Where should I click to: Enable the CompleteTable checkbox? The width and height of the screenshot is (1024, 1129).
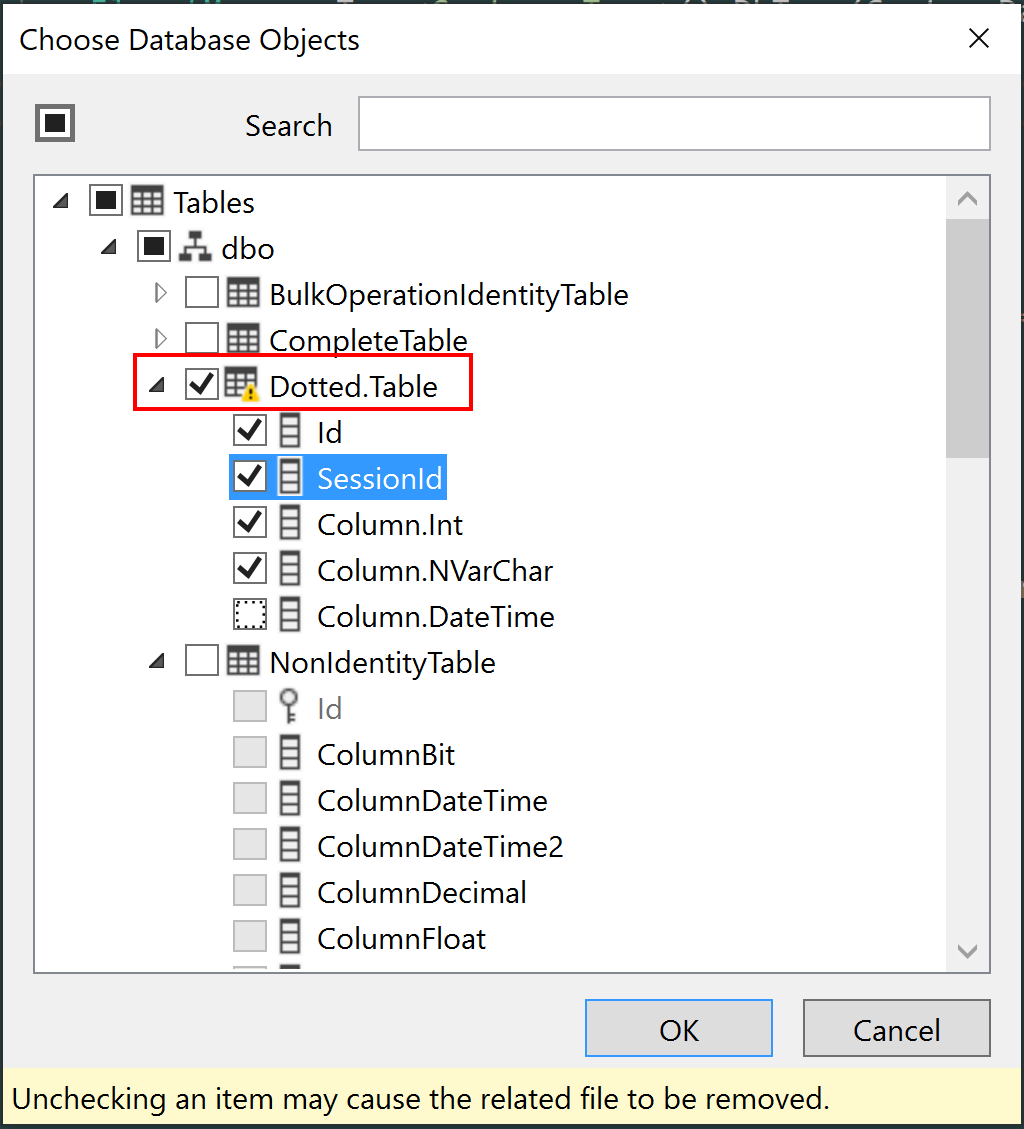[201, 338]
